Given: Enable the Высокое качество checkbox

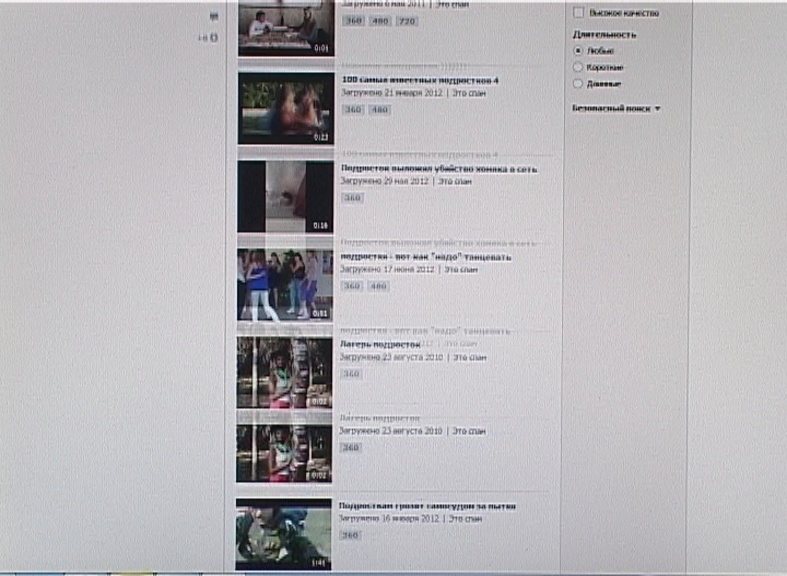Looking at the screenshot, I should 578,13.
